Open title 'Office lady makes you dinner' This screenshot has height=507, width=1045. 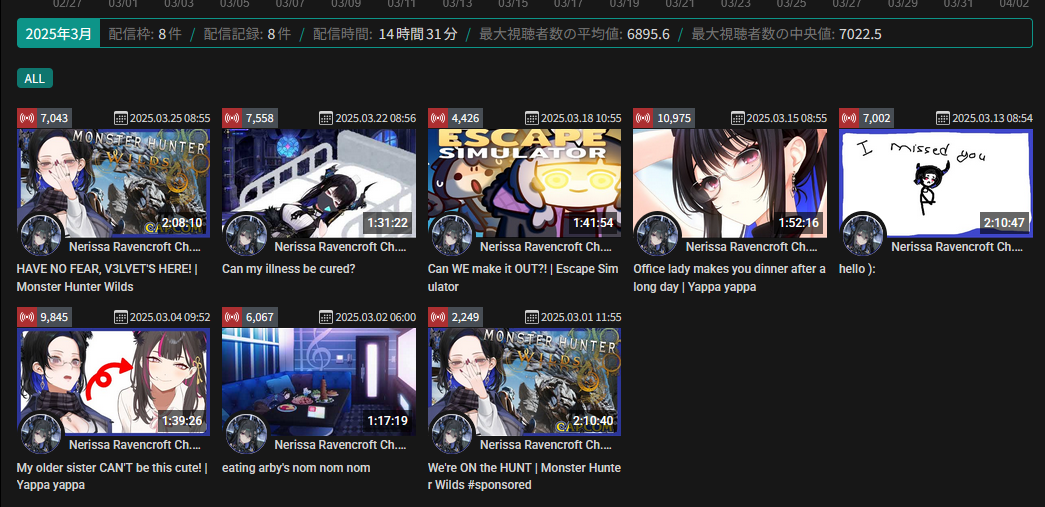(x=729, y=278)
